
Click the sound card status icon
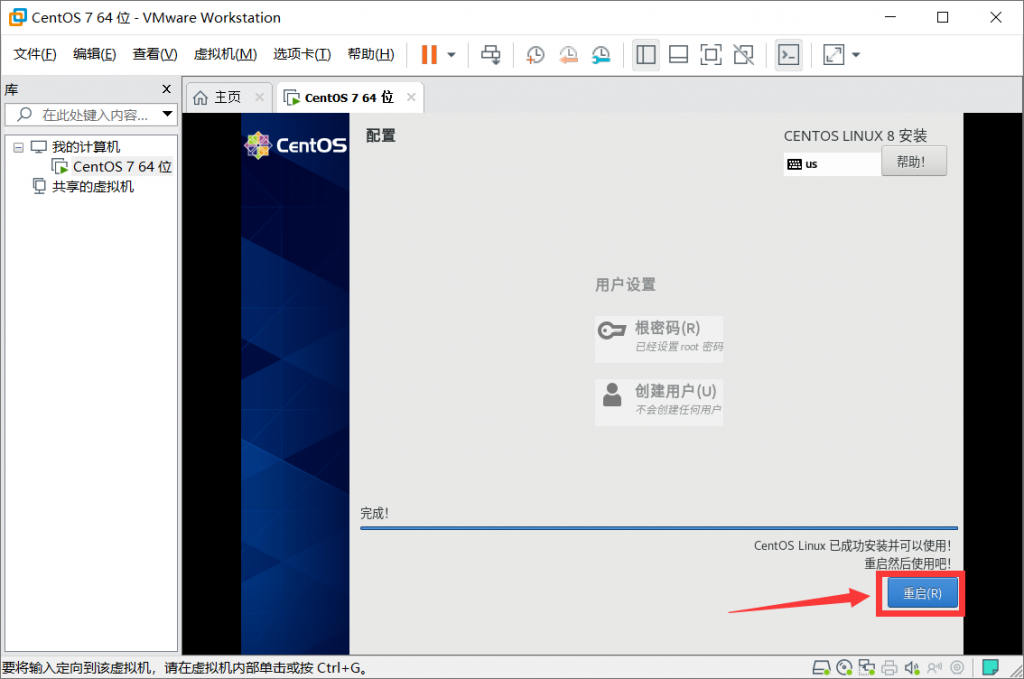click(x=912, y=667)
